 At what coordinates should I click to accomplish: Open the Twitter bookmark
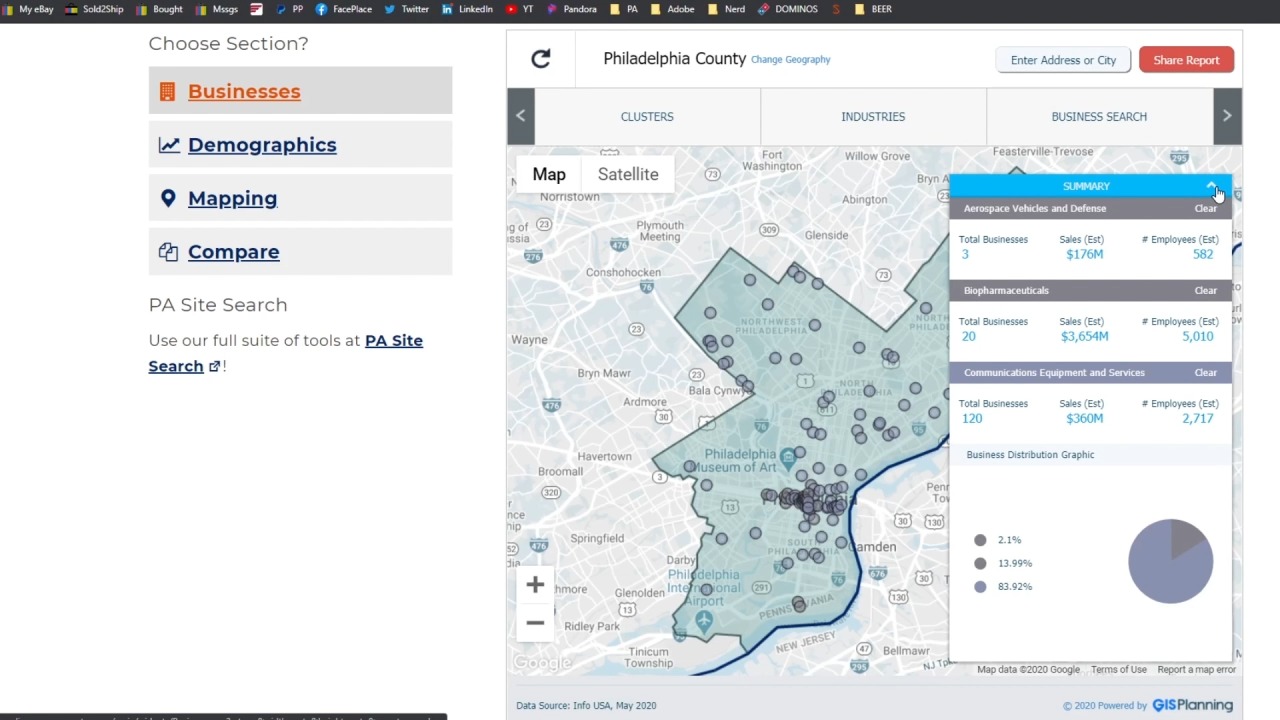coord(407,9)
